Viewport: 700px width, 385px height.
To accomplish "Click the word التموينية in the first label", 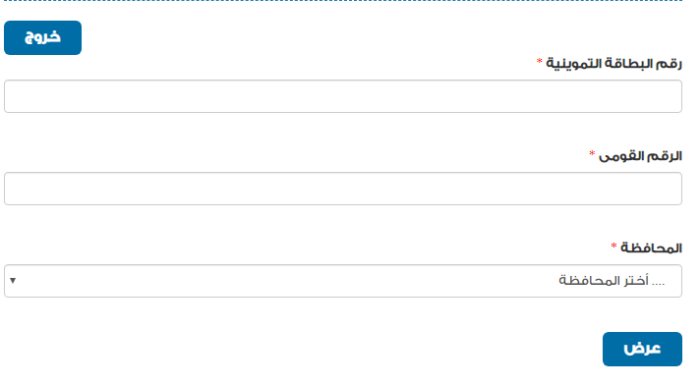I will tap(572, 64).
